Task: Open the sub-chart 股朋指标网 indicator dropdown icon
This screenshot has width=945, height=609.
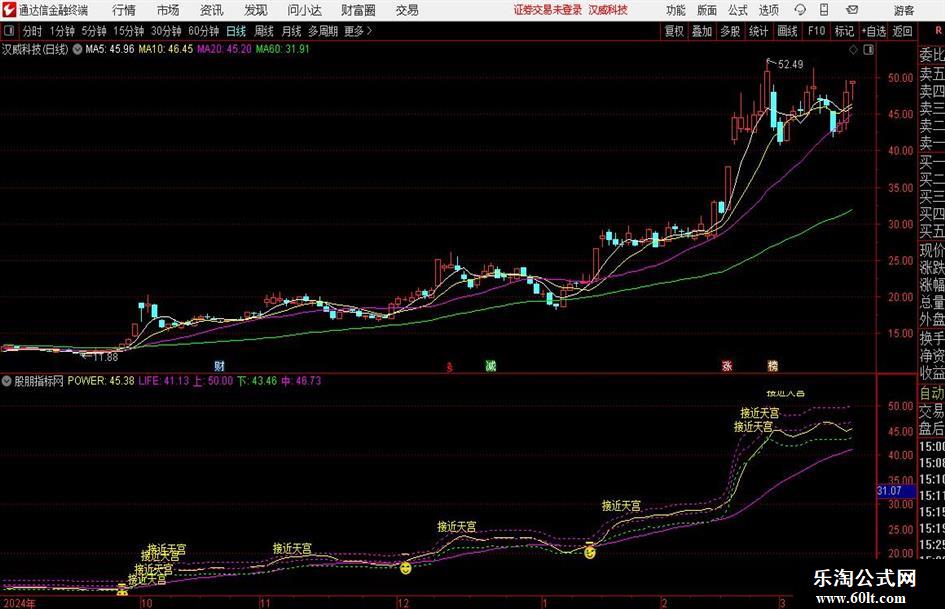Action: pyautogui.click(x=7, y=381)
